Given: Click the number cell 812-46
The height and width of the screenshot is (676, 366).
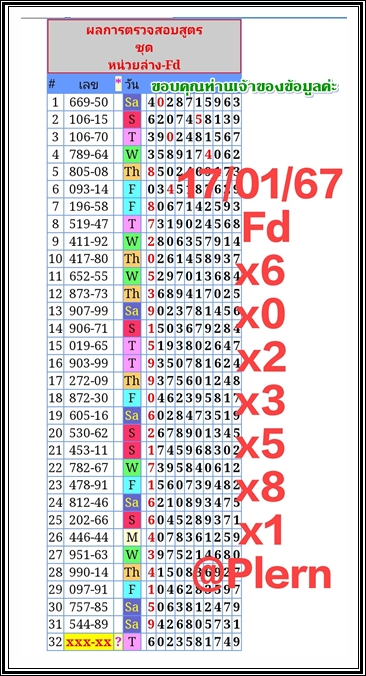Looking at the screenshot, I should 89,503.
